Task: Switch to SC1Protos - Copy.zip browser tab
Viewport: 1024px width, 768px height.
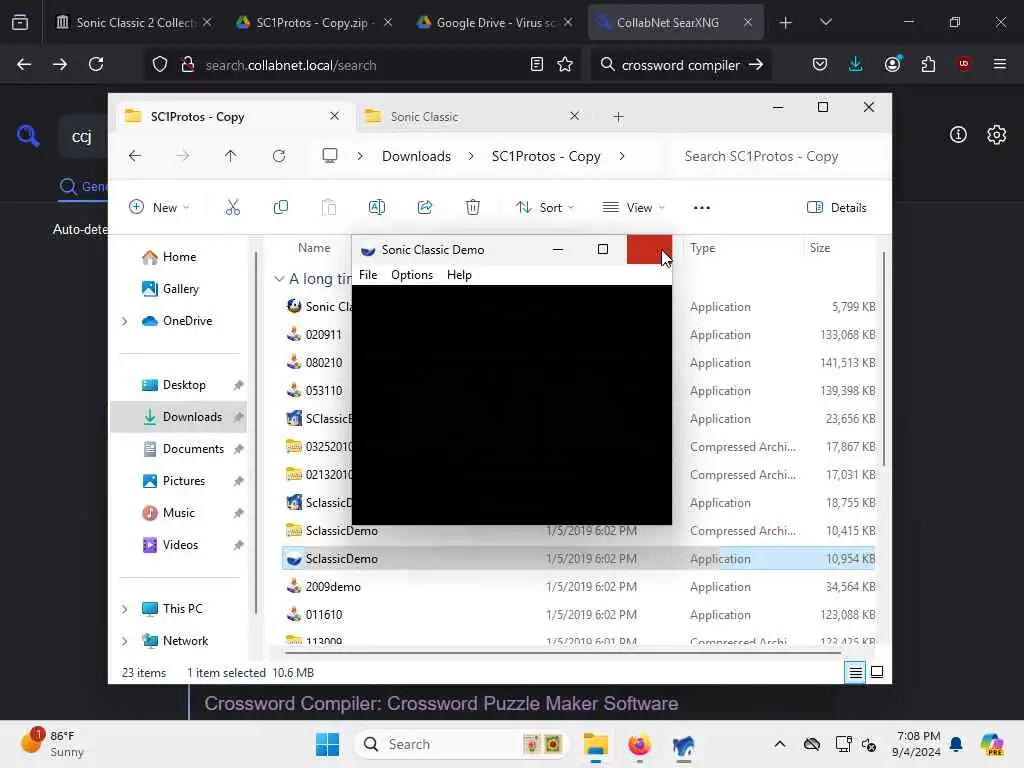Action: 315,22
